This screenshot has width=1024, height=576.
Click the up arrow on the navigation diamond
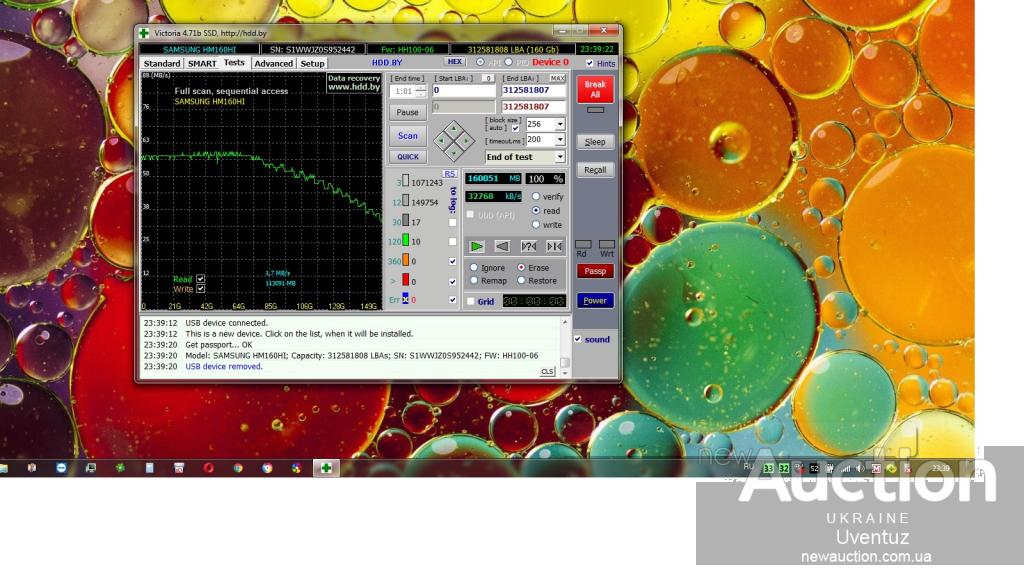pyautogui.click(x=454, y=128)
